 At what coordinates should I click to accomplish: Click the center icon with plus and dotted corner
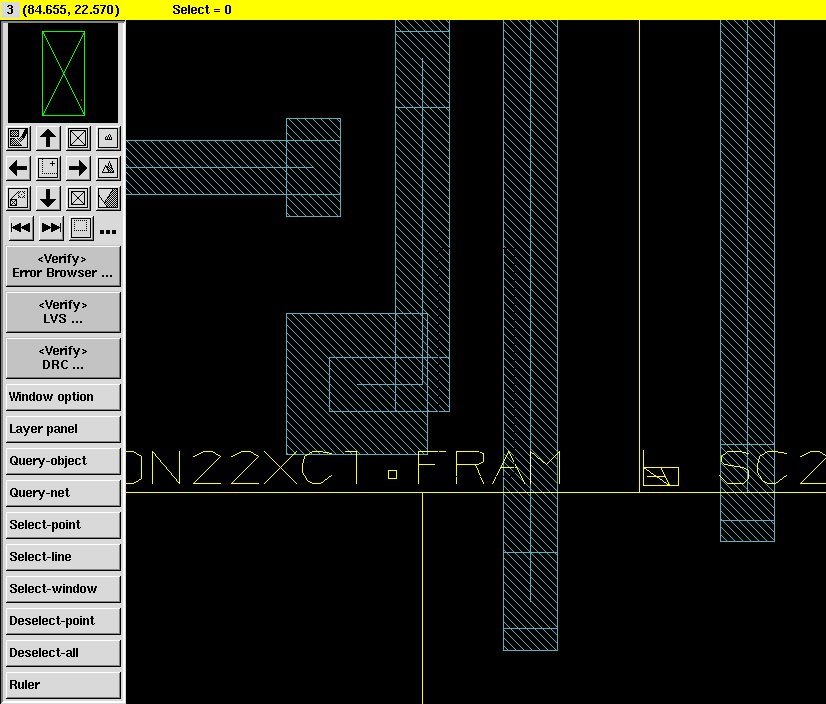[x=48, y=168]
